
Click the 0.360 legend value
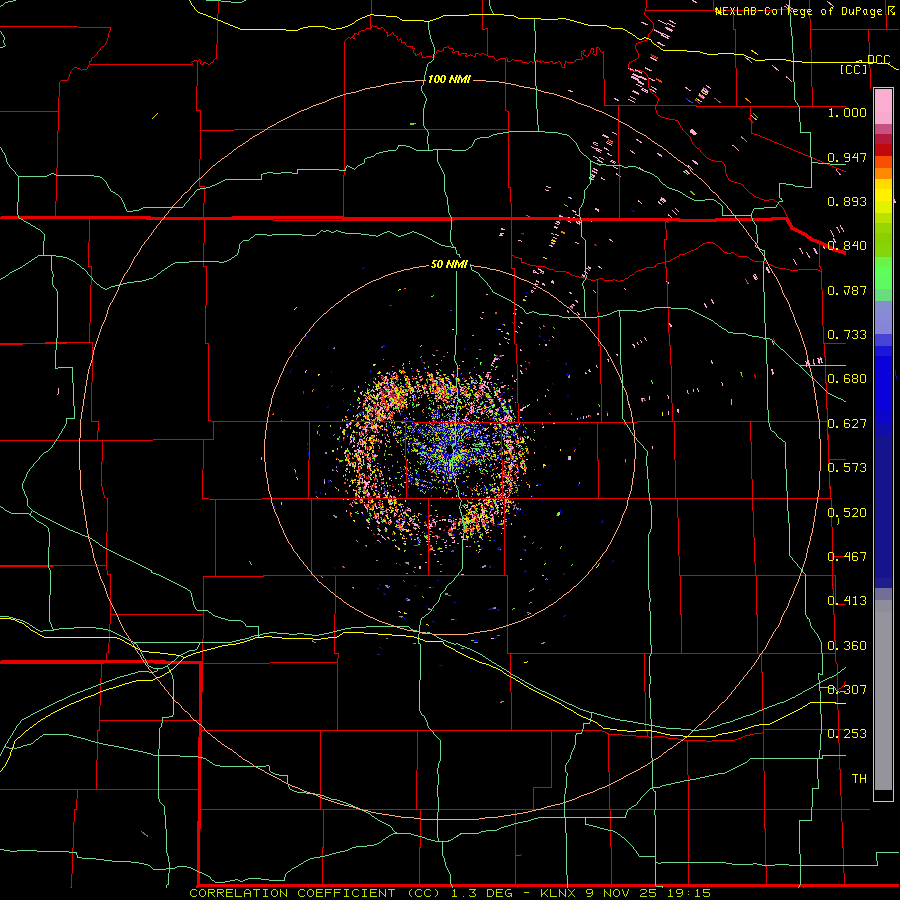tap(847, 646)
